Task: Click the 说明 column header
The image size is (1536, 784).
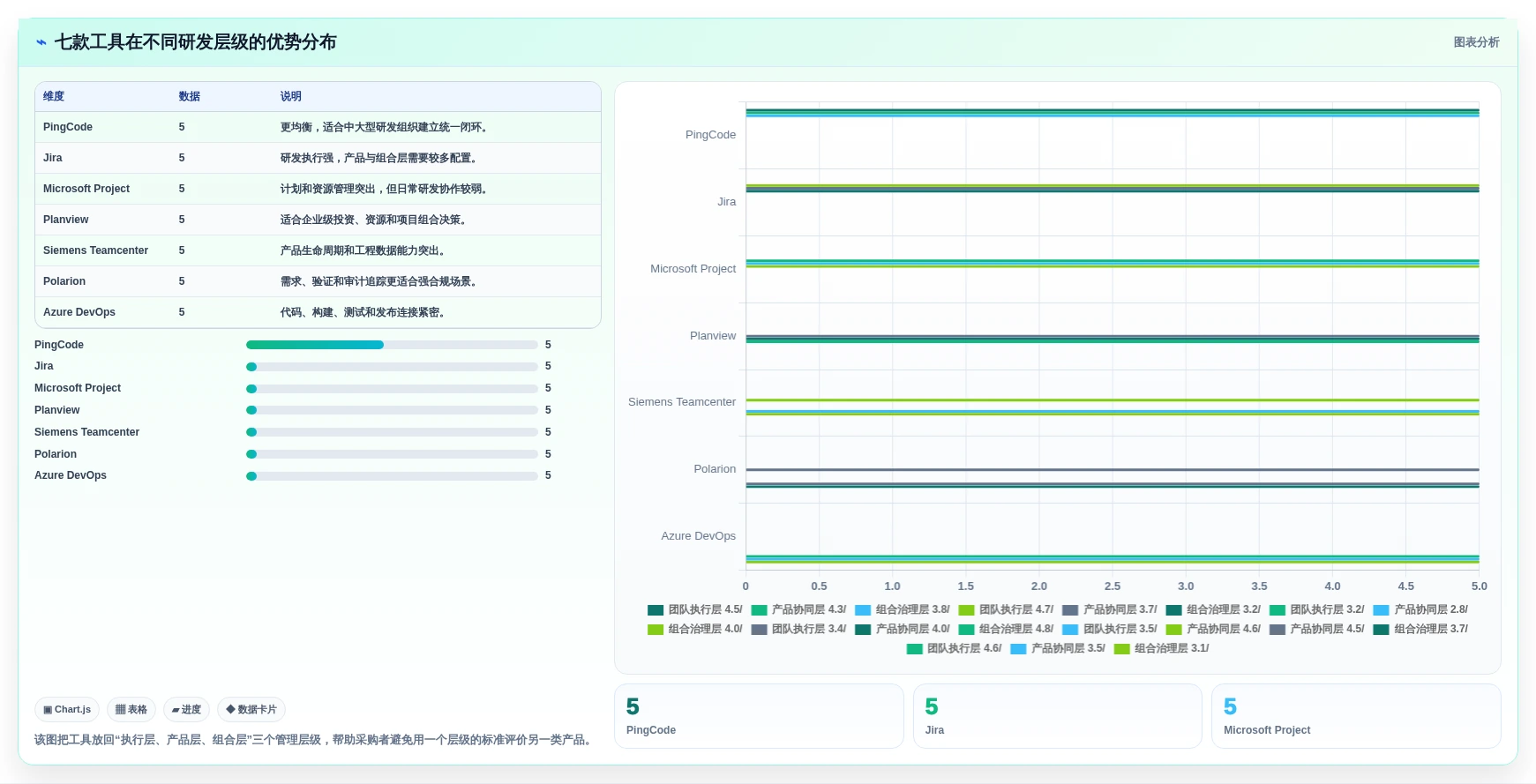Action: (291, 96)
